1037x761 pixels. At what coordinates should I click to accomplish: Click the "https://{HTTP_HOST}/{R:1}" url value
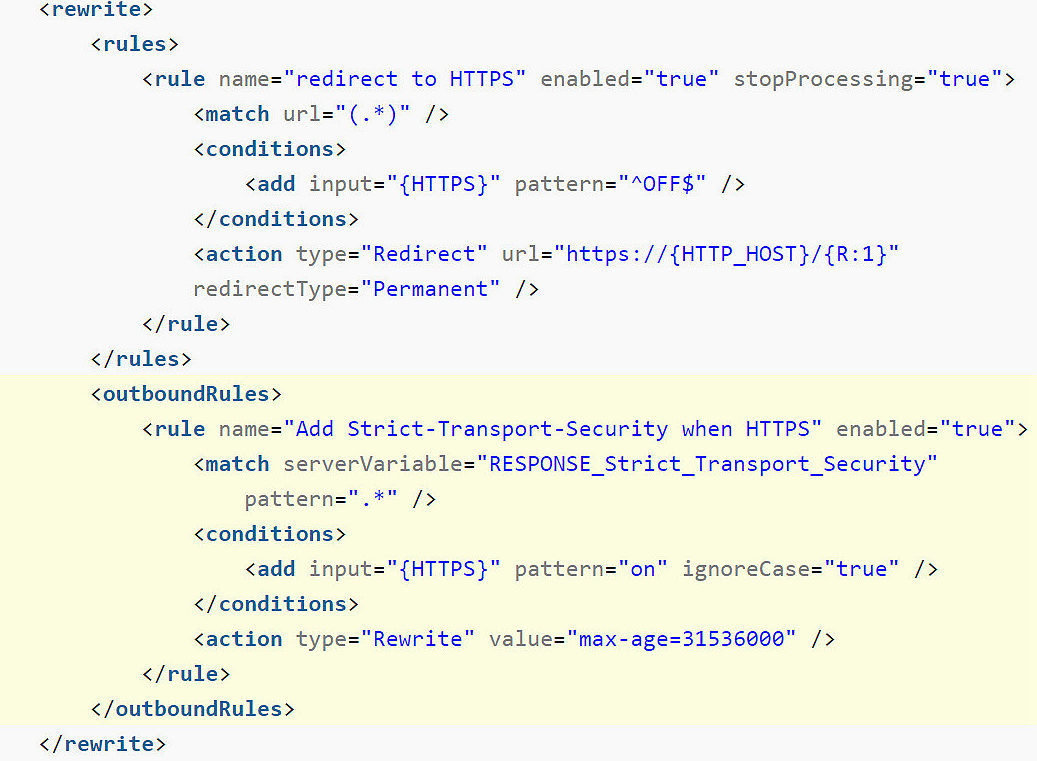pos(726,254)
